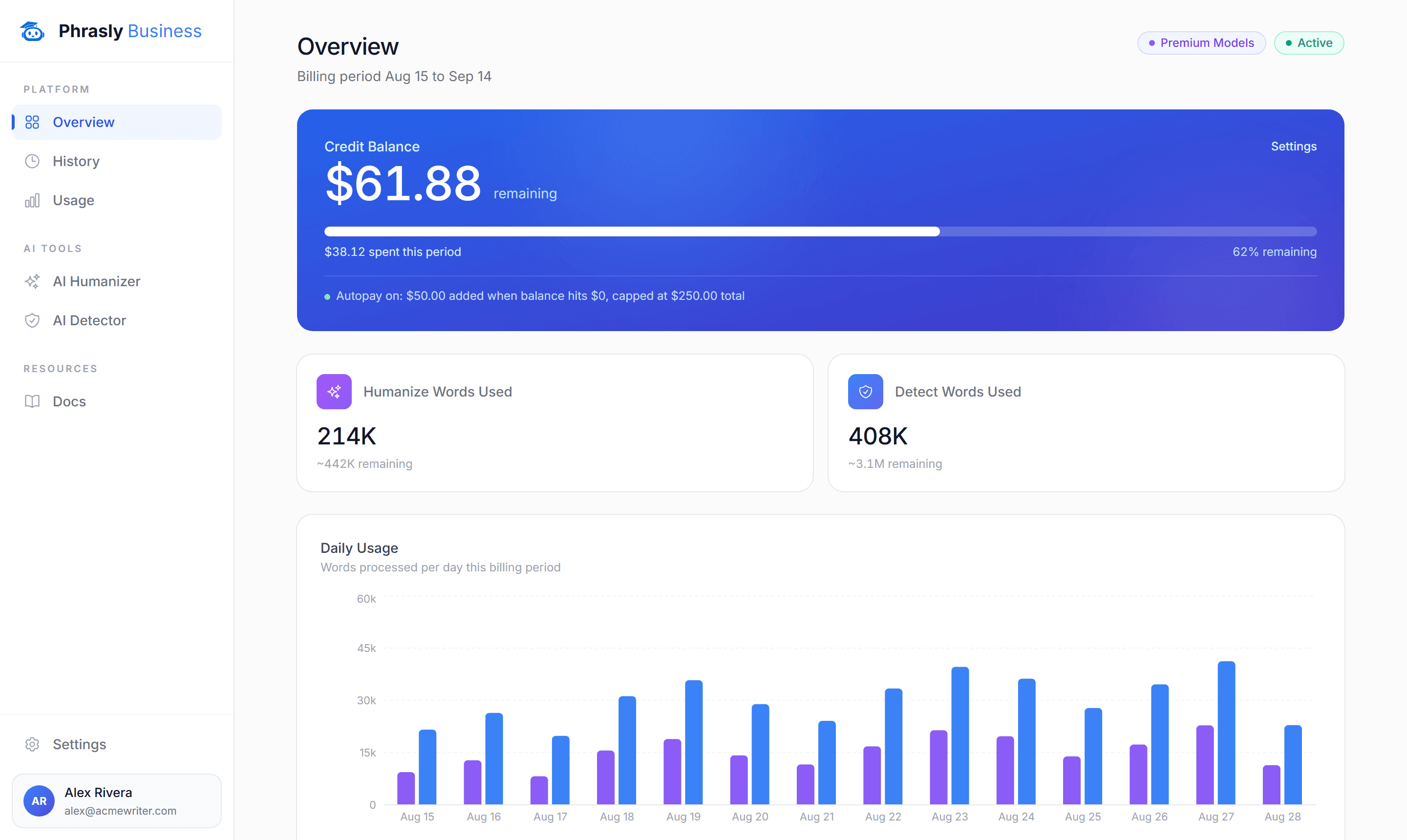
Task: Click the Autopay on description text
Action: pyautogui.click(x=540, y=296)
